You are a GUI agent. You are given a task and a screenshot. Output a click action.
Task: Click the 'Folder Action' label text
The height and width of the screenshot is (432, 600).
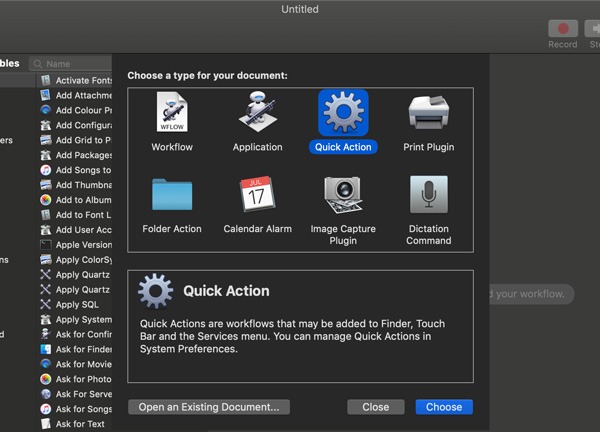click(172, 229)
